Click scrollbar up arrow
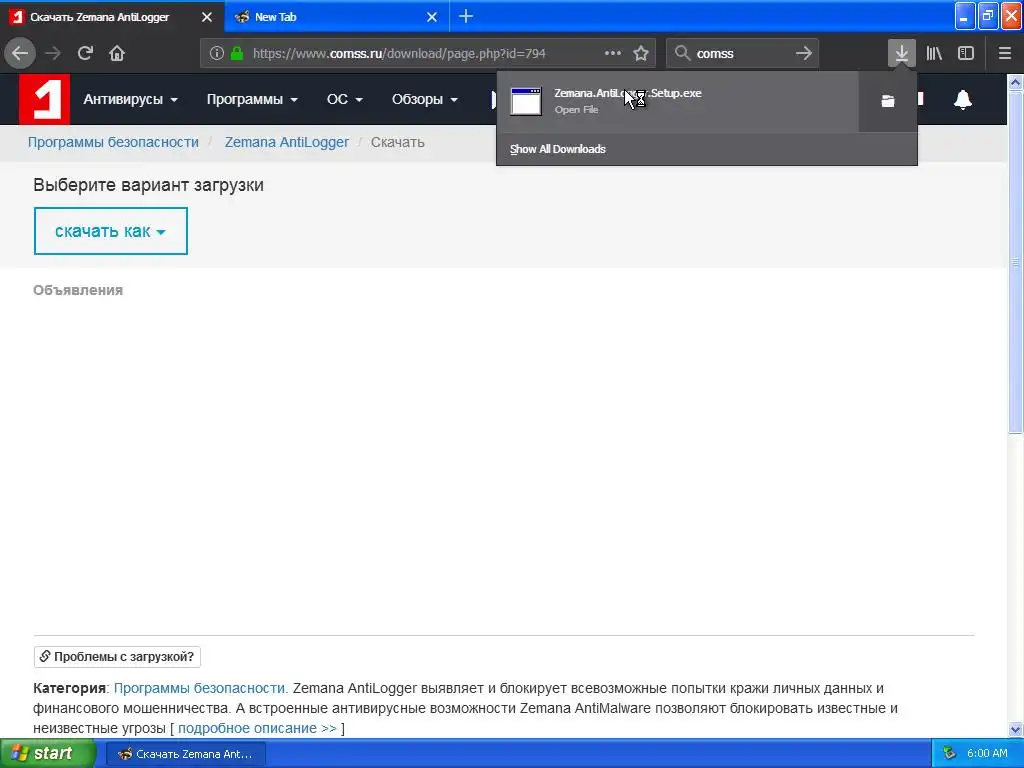This screenshot has height=768, width=1024. pos(1015,82)
